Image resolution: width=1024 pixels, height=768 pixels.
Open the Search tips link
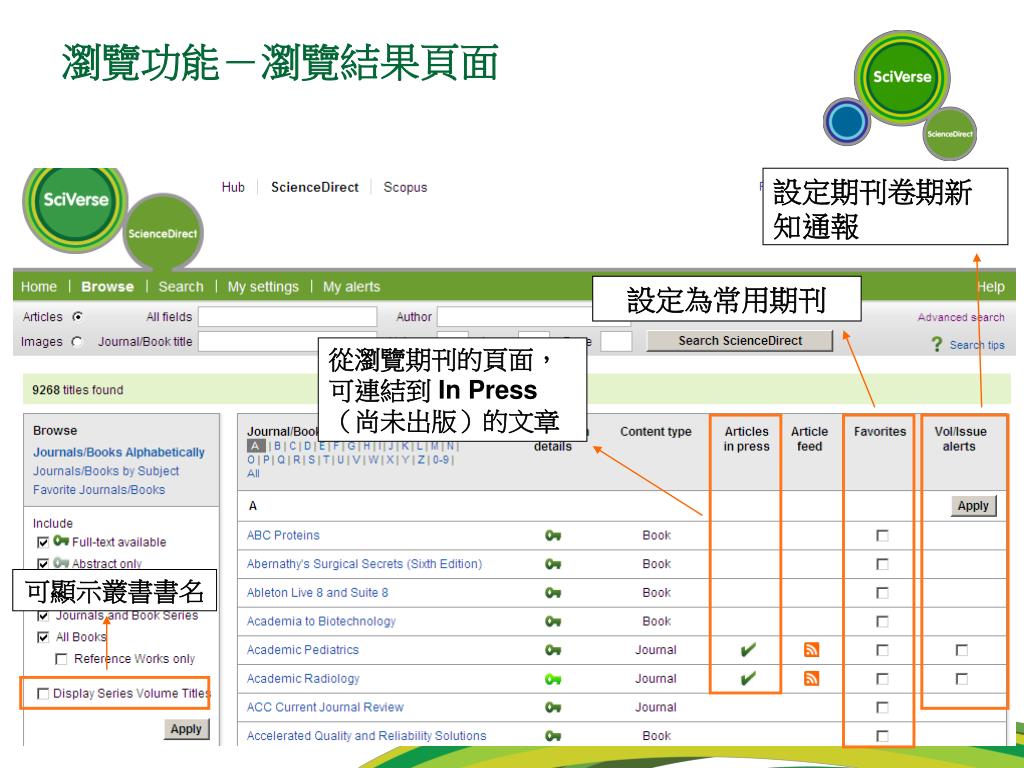point(977,345)
